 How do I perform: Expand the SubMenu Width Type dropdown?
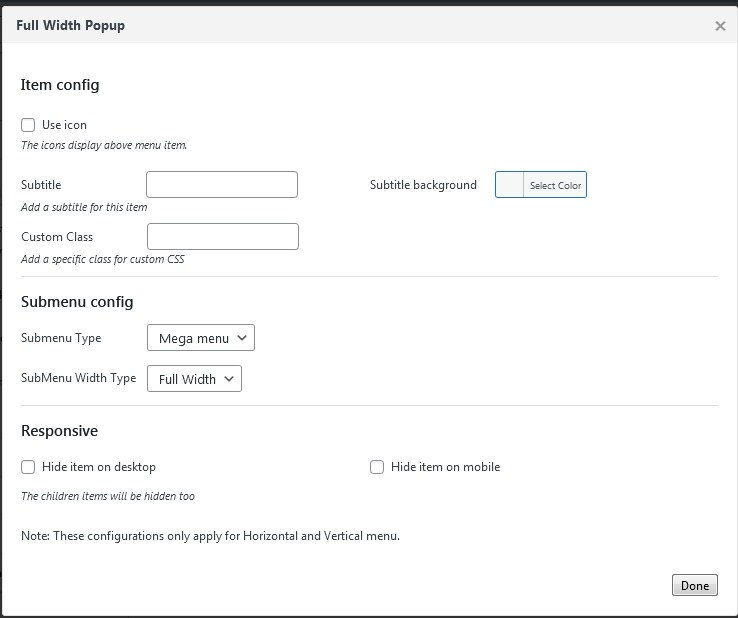click(x=194, y=379)
